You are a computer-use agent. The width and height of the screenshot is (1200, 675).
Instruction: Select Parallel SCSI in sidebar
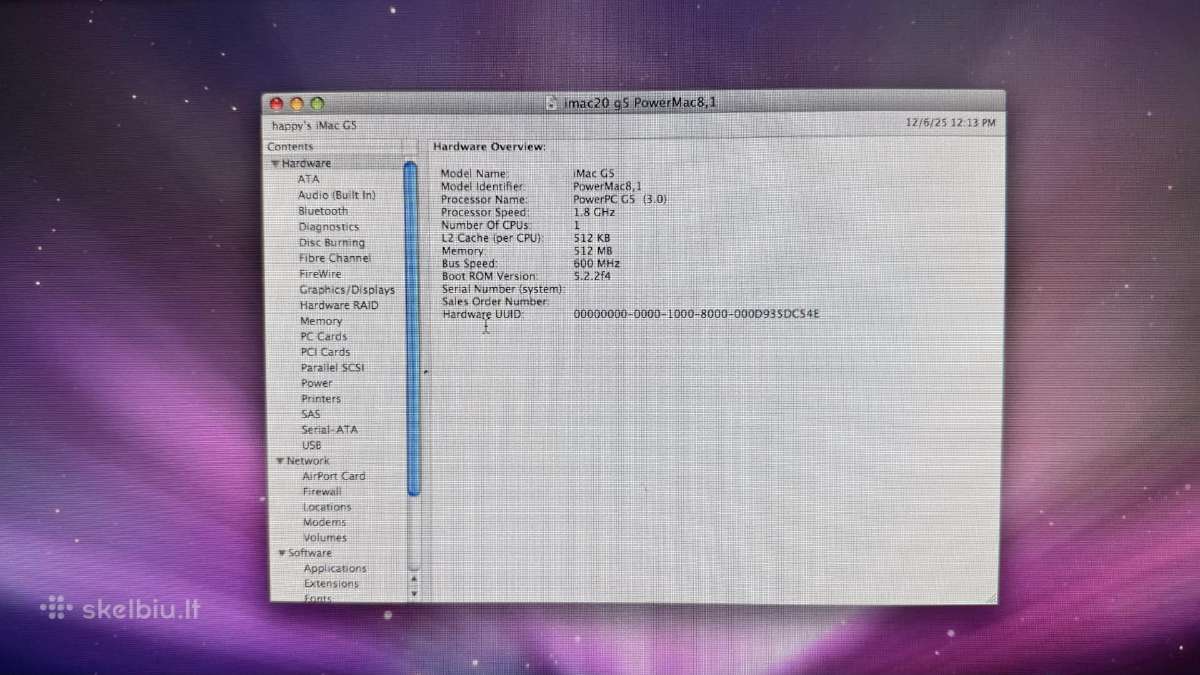click(x=333, y=368)
